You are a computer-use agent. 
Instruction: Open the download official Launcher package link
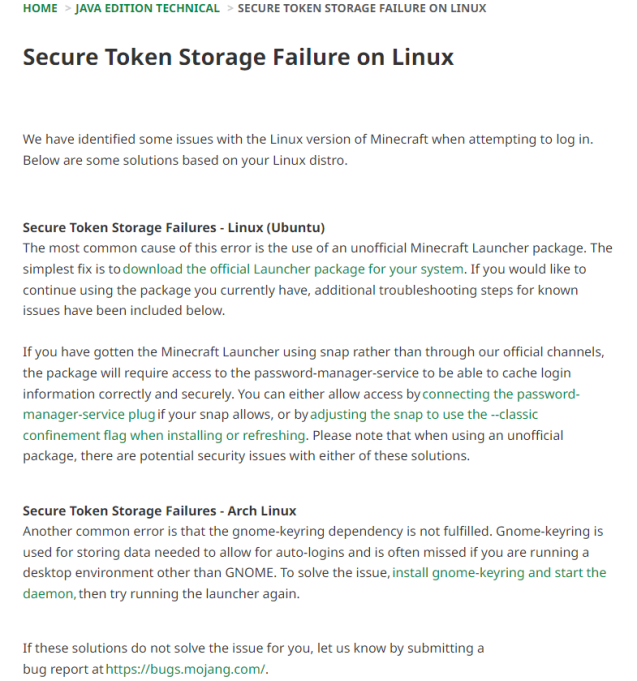coord(294,269)
